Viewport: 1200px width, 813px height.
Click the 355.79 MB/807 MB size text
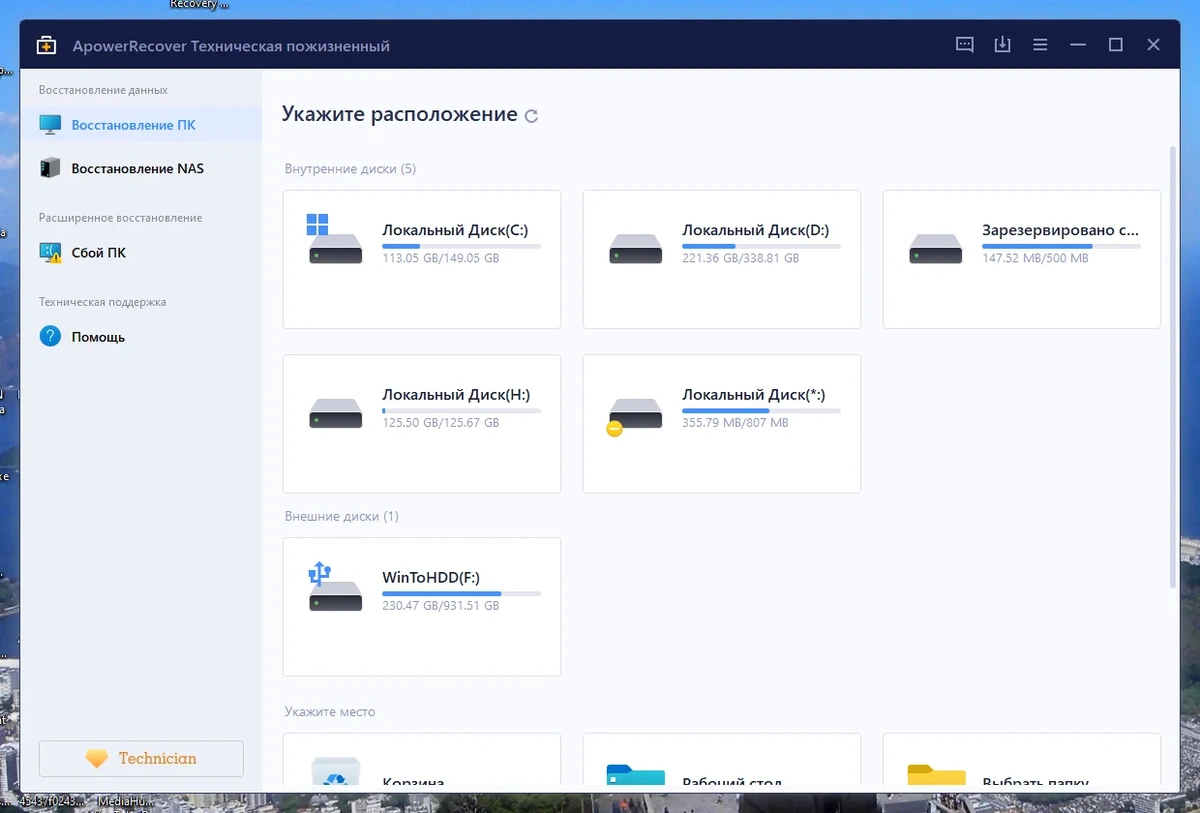[x=735, y=423]
